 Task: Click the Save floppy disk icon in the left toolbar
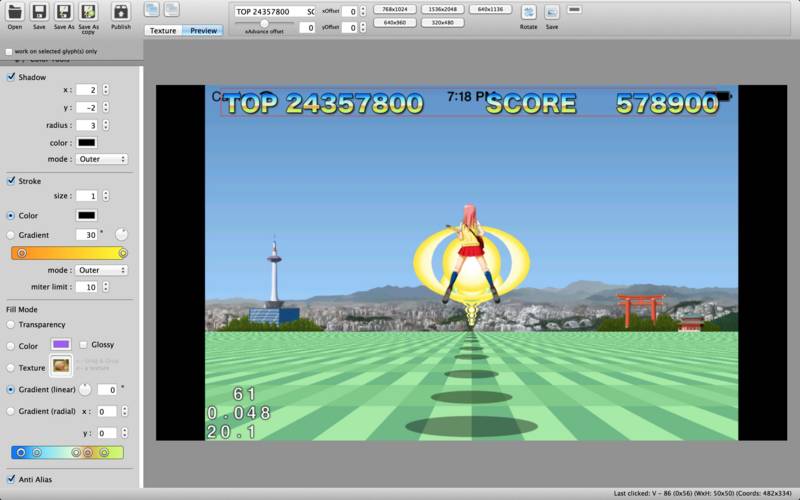pyautogui.click(x=39, y=12)
